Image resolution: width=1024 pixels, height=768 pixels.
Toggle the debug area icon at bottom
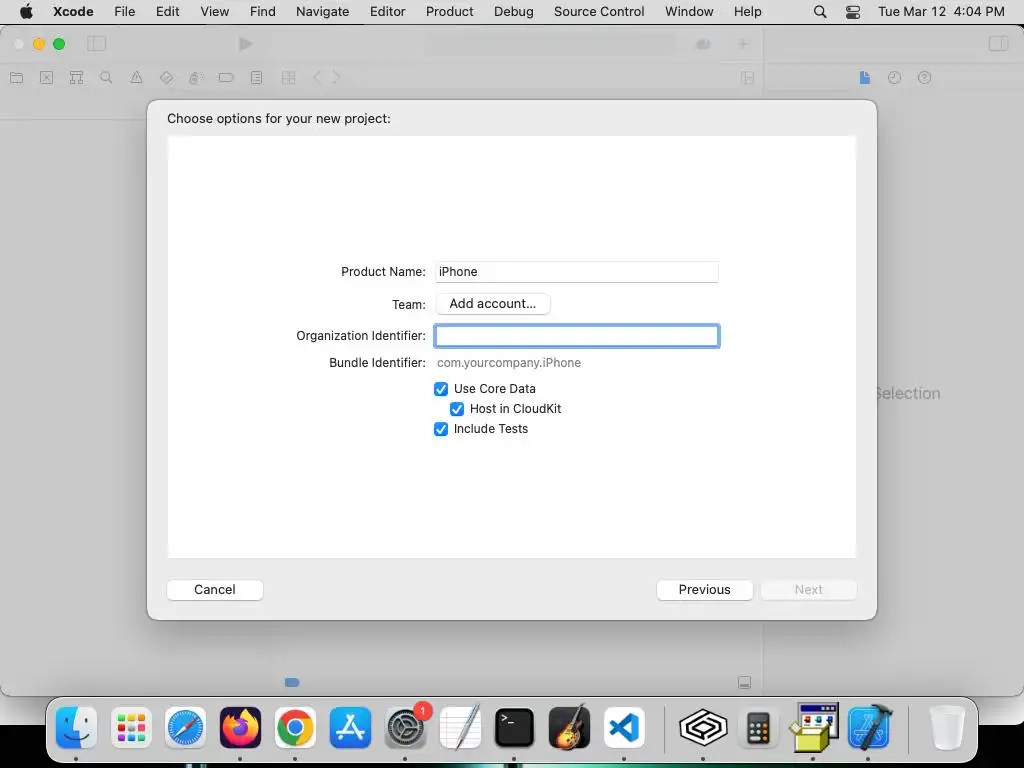(744, 683)
